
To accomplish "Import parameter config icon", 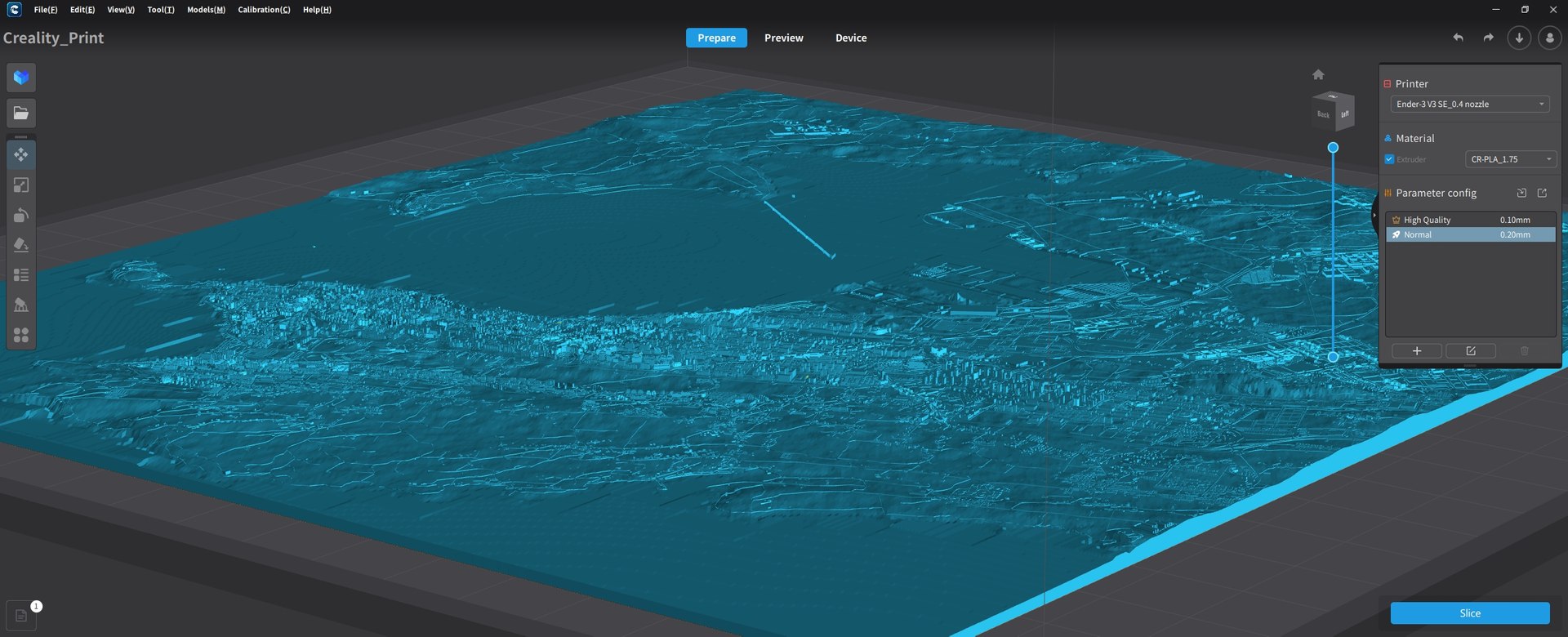I will pyautogui.click(x=1521, y=194).
